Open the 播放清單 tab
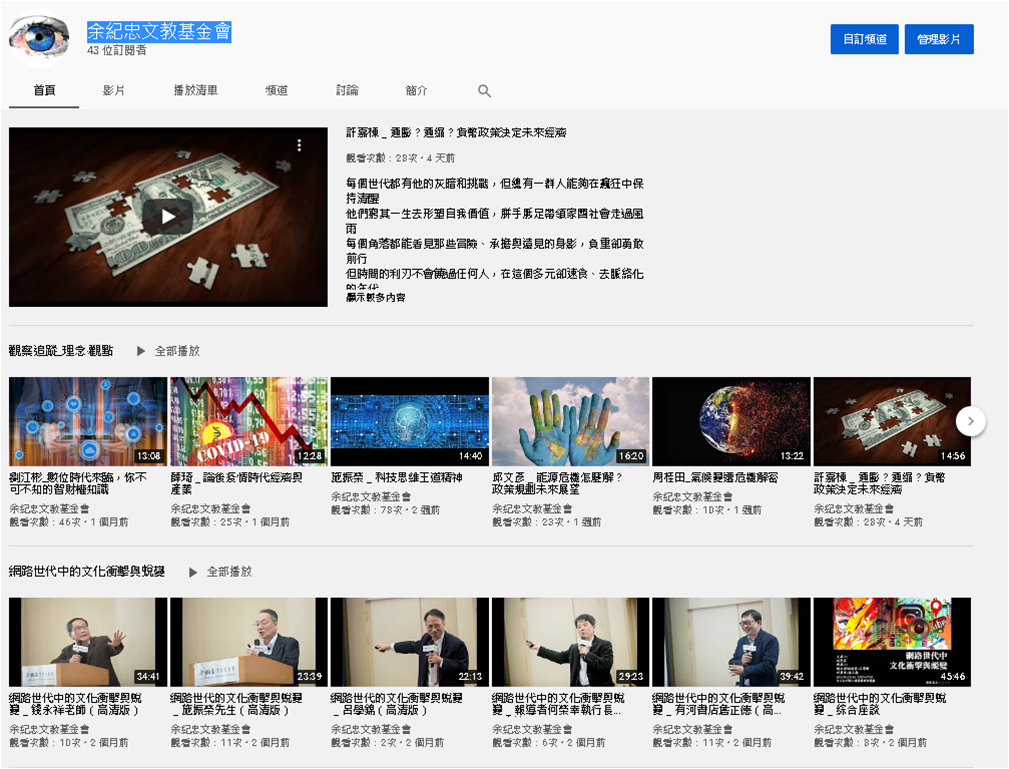The image size is (1009, 769). click(196, 90)
